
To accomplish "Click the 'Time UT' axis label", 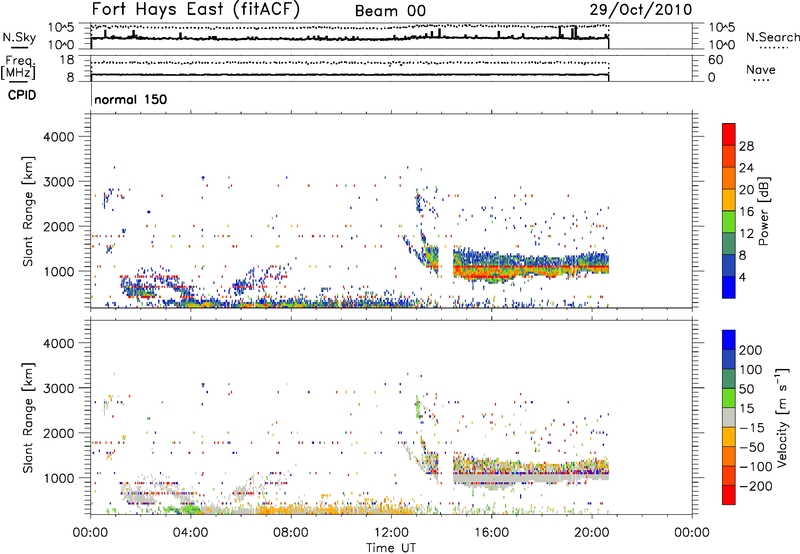I will pos(391,547).
